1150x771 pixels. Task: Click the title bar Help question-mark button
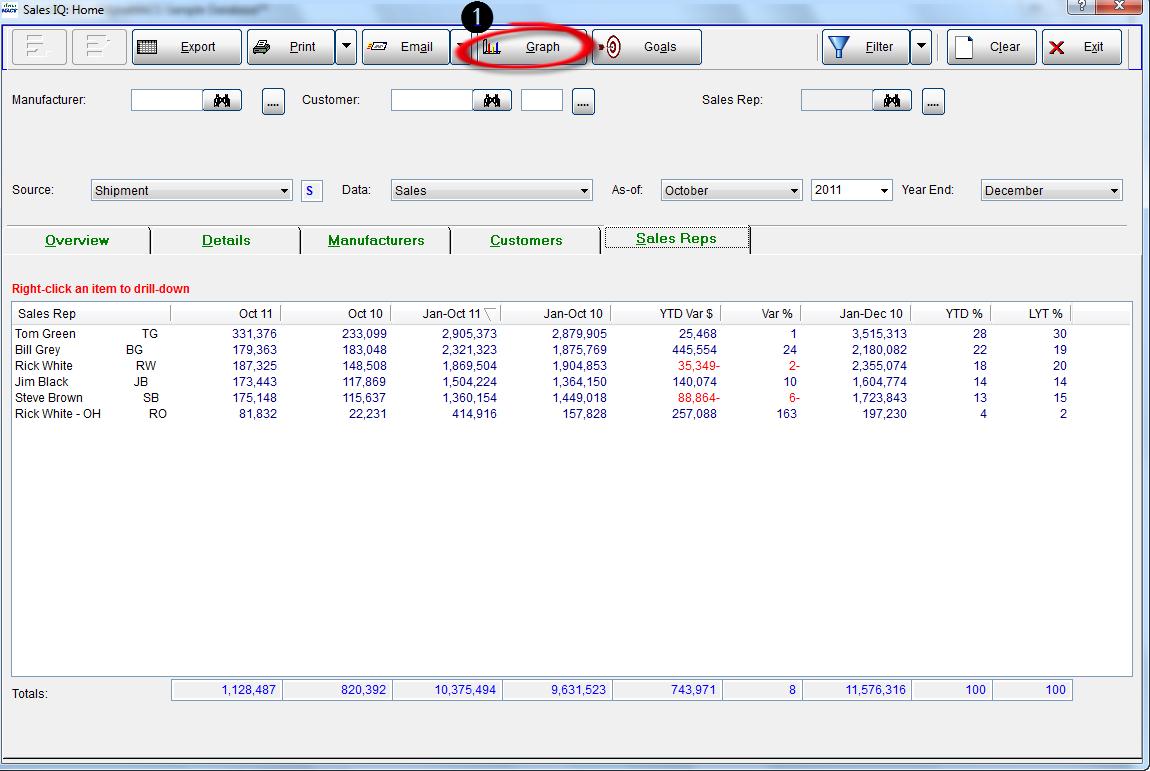click(1081, 6)
